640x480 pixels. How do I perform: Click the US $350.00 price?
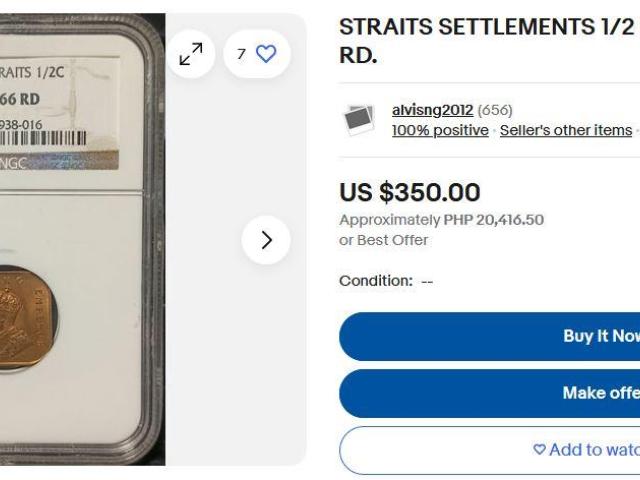[410, 192]
